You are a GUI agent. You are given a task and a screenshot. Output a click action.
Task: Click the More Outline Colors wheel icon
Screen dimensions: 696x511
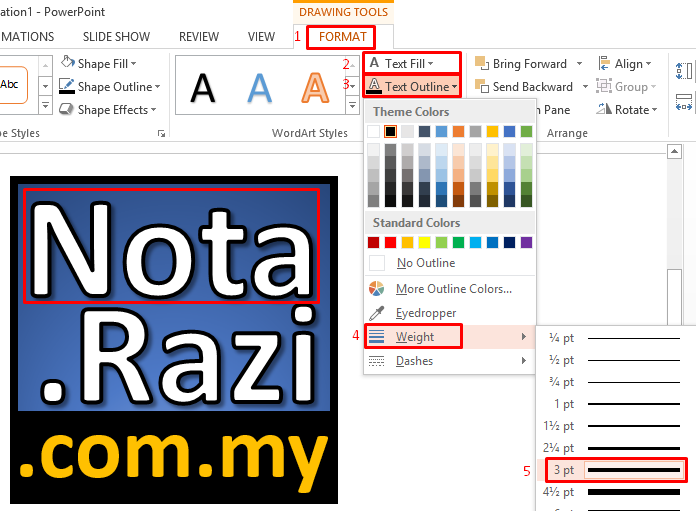(376, 289)
